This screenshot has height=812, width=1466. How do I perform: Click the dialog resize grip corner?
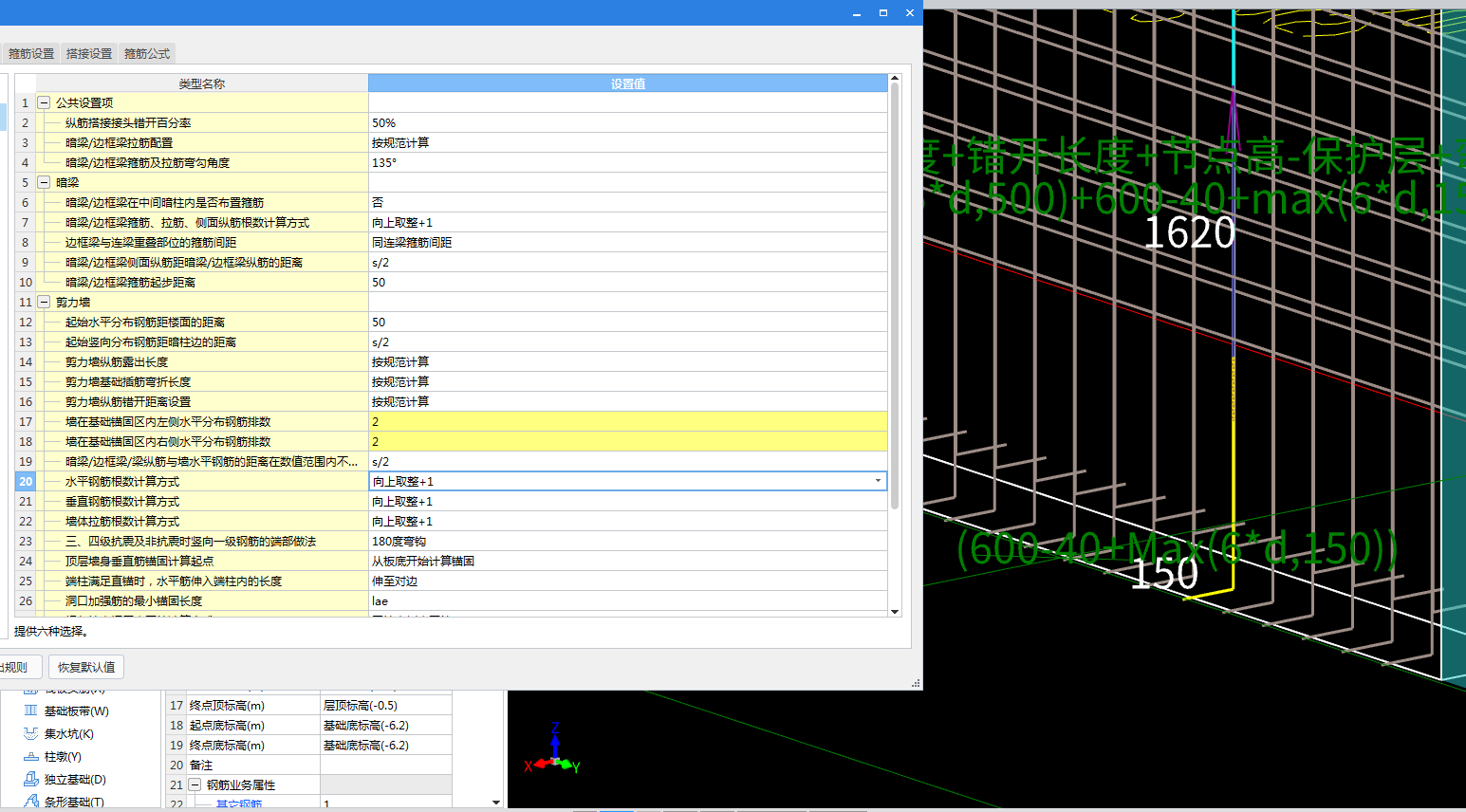click(x=916, y=683)
